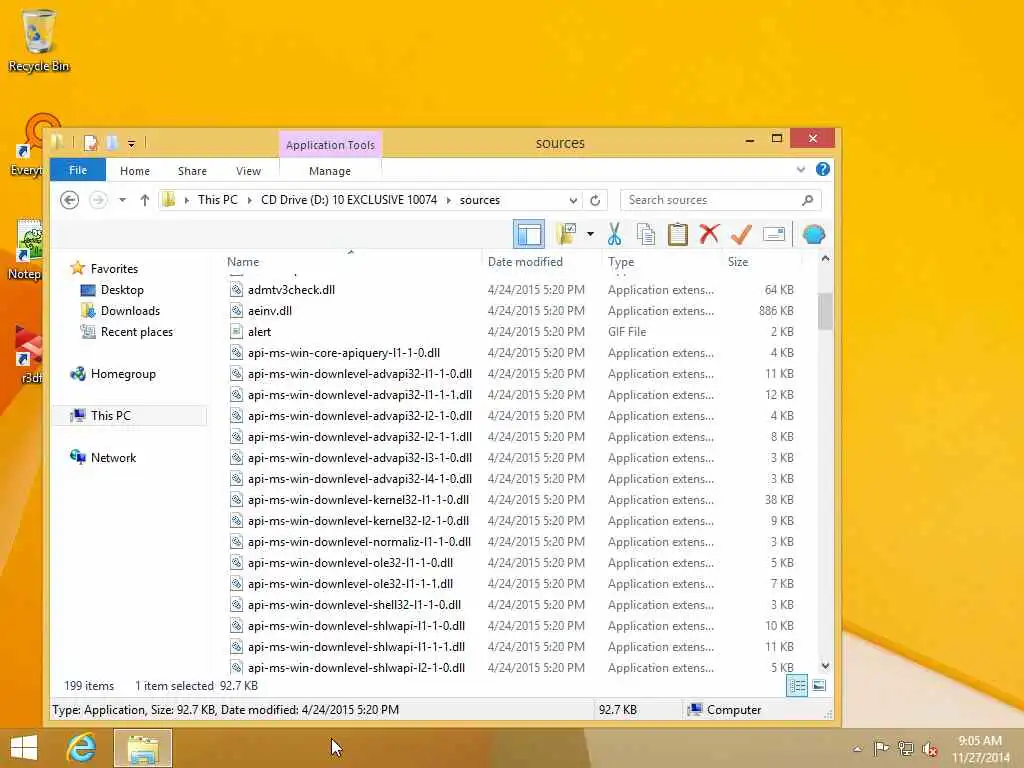This screenshot has height=768, width=1024.
Task: Switch to Details view button
Action: click(797, 686)
